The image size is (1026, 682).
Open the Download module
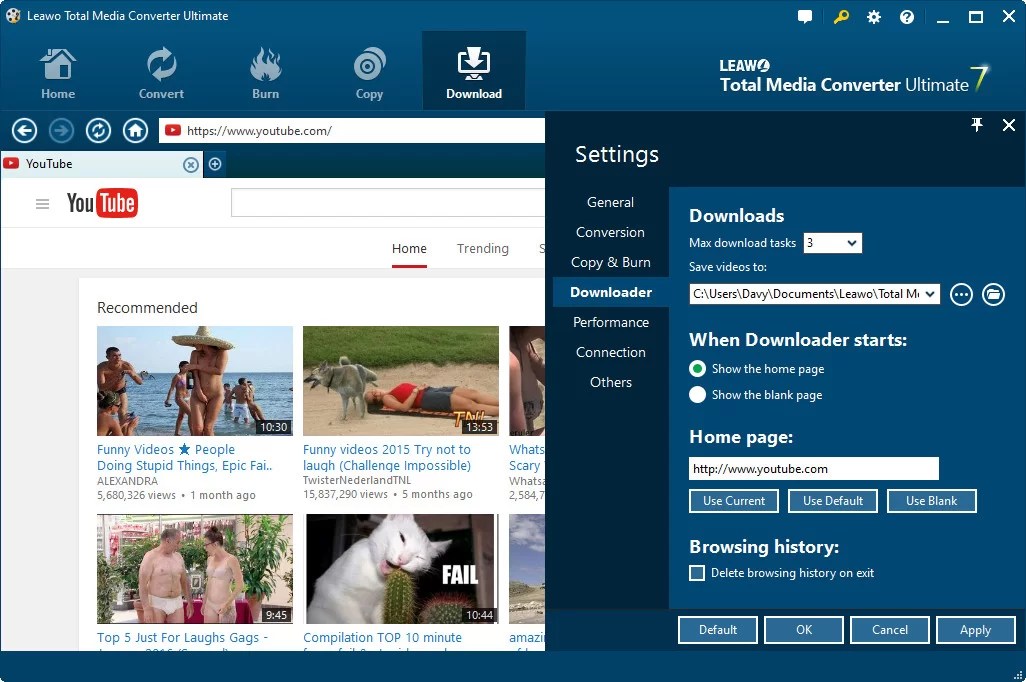pyautogui.click(x=474, y=71)
